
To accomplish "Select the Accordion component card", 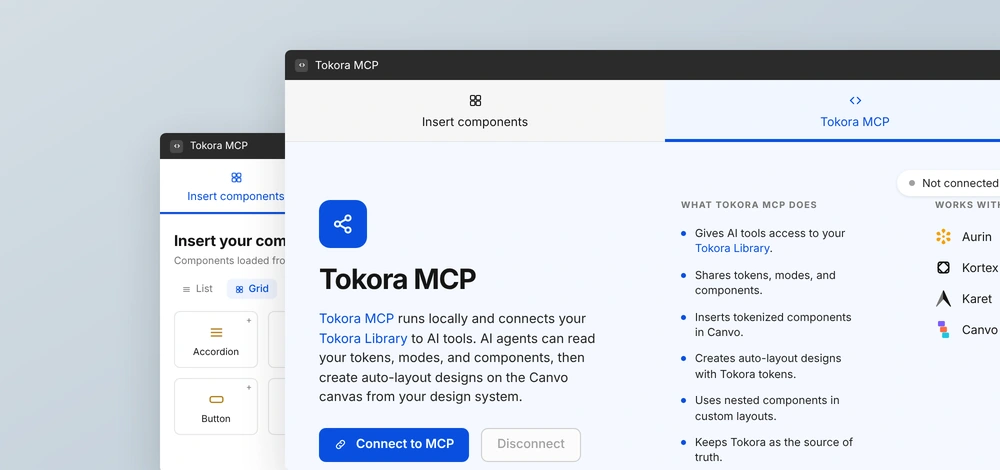I will click(x=216, y=339).
